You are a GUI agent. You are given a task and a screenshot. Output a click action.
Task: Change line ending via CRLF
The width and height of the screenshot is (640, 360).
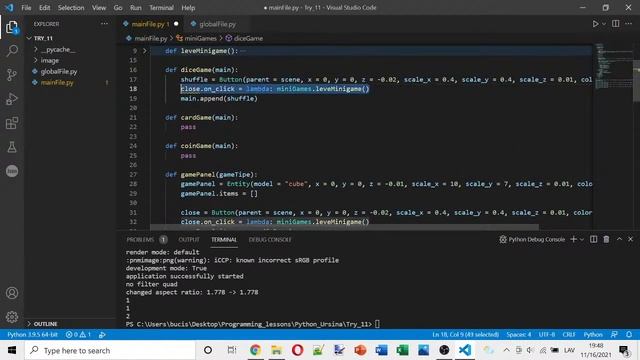click(569, 334)
